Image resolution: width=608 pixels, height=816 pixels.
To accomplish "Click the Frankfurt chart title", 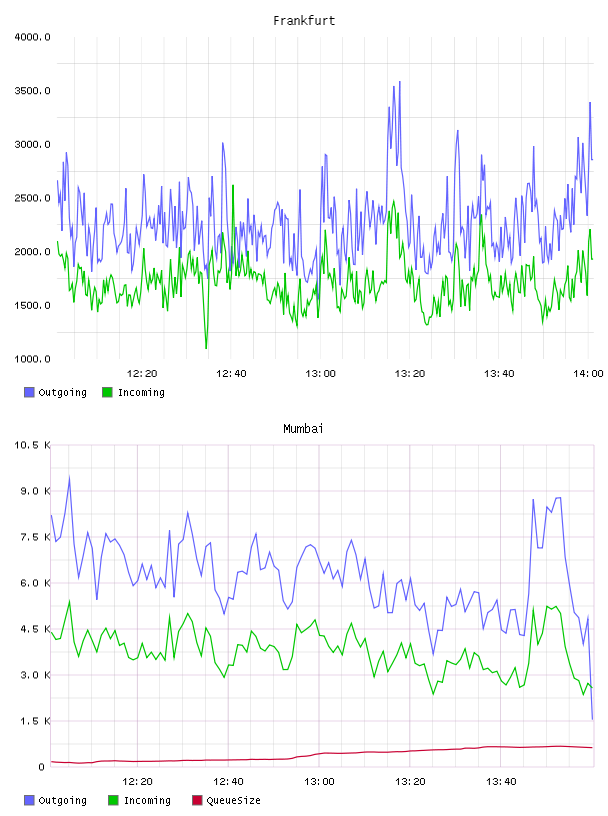I will (304, 21).
